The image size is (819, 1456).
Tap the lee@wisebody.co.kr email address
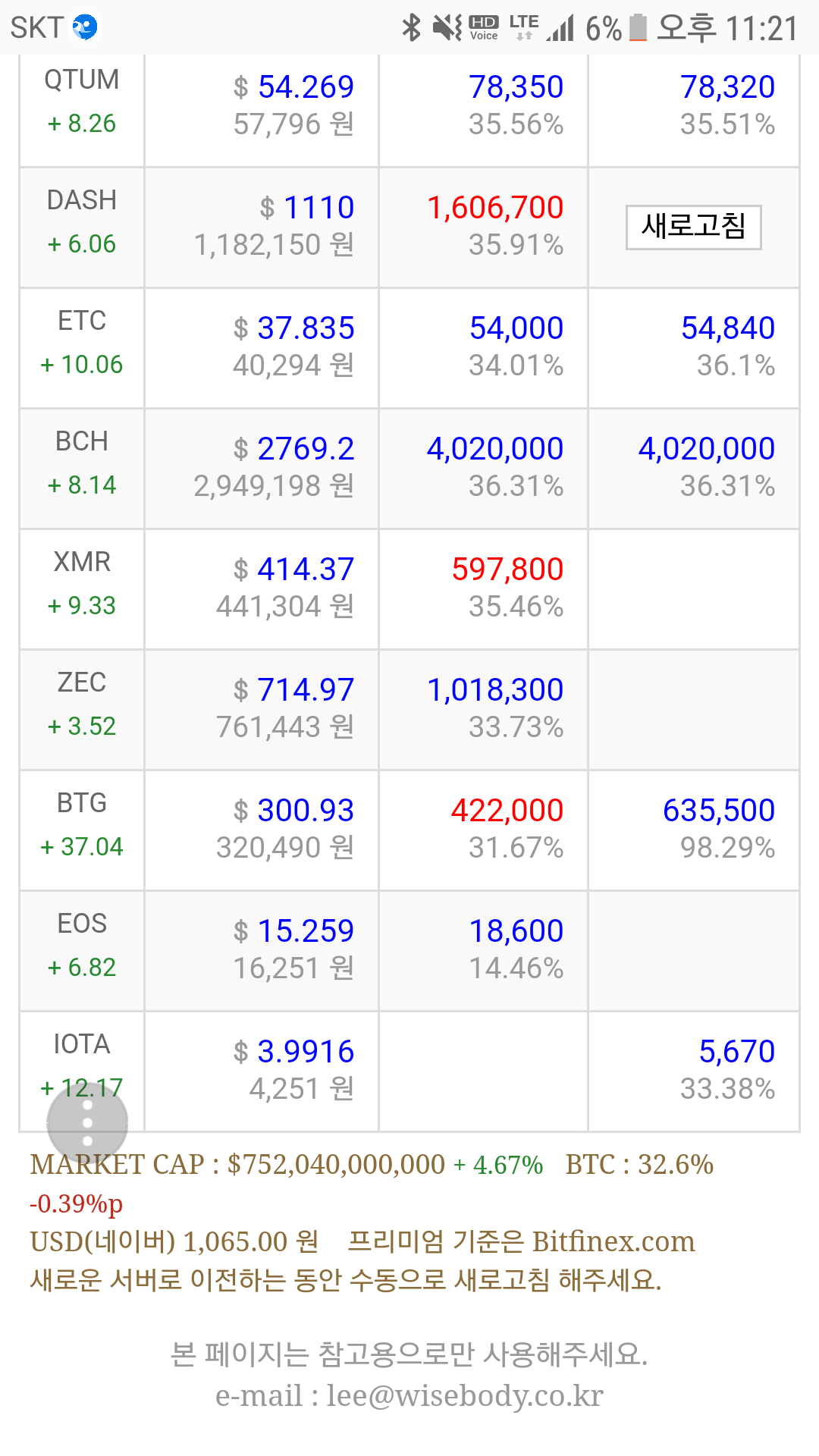tap(464, 1395)
